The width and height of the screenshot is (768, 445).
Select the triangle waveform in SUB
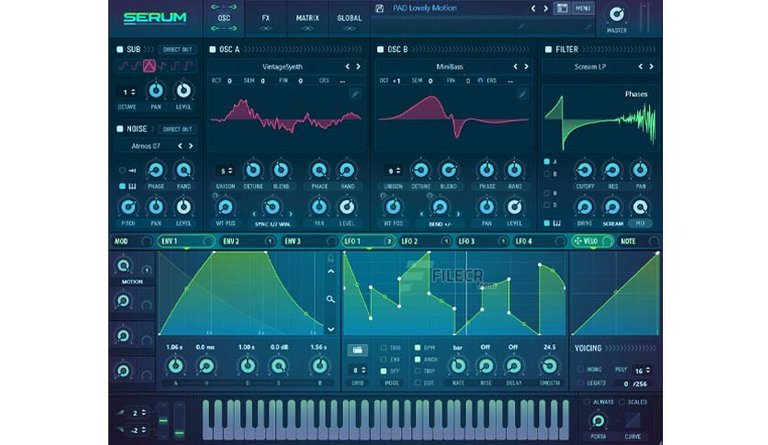(x=149, y=66)
